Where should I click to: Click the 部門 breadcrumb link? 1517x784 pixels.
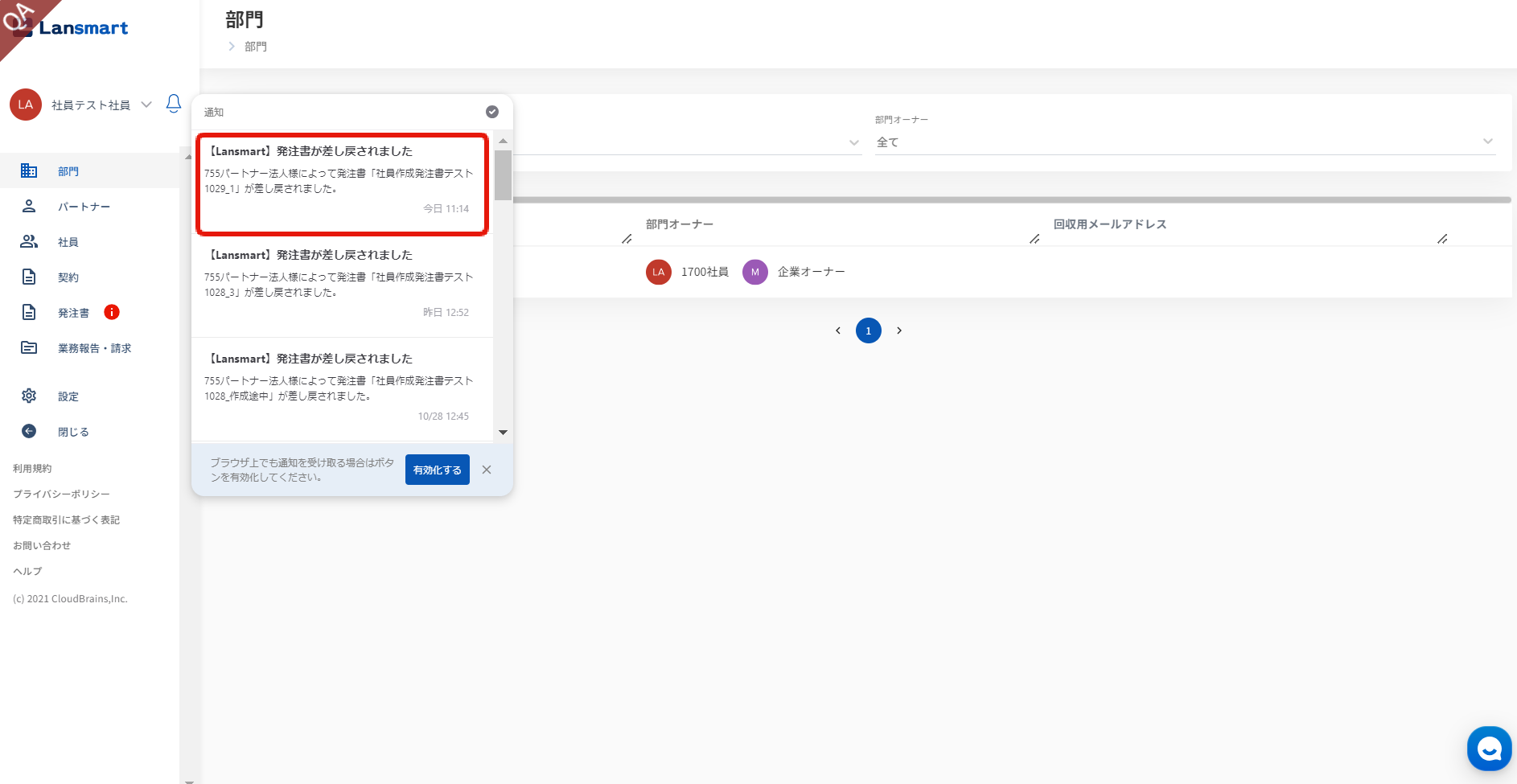click(256, 47)
